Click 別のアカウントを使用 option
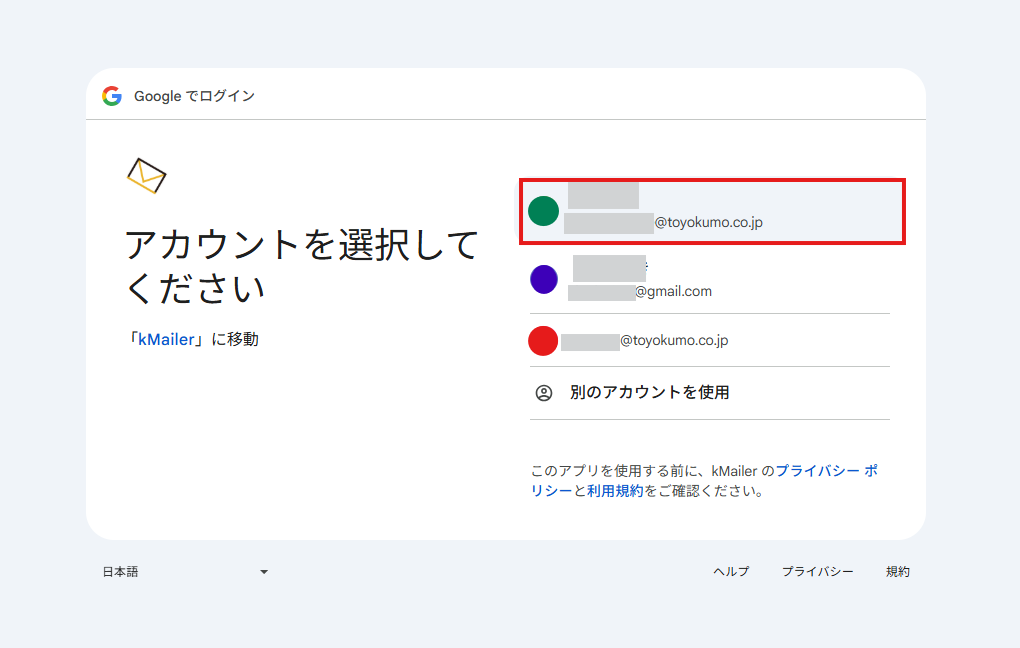This screenshot has width=1020, height=648. tap(649, 393)
